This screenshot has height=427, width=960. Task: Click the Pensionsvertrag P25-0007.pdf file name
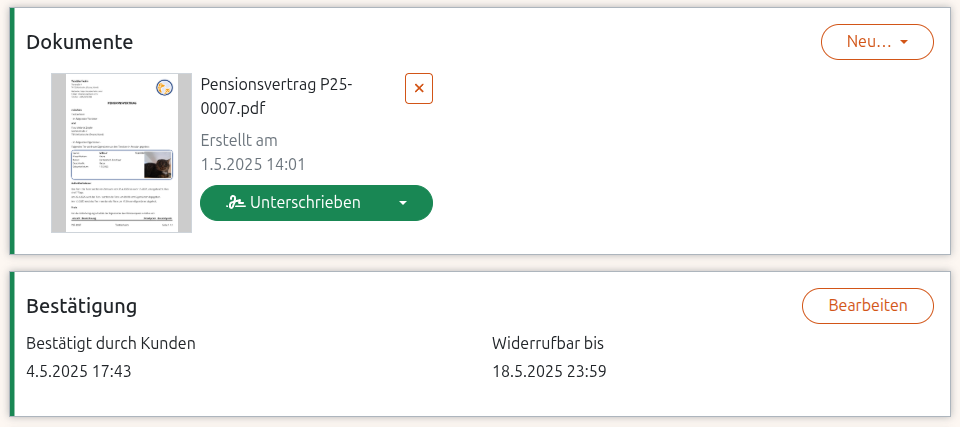[x=277, y=96]
